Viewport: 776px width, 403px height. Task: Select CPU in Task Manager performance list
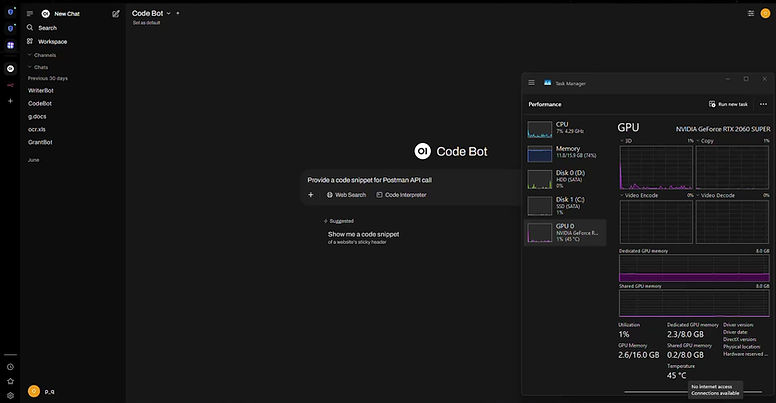565,129
